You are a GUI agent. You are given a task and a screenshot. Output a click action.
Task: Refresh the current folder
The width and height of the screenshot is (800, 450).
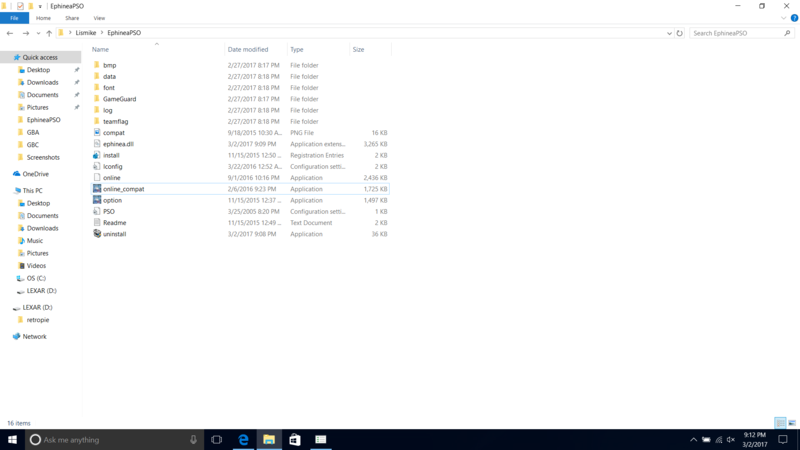click(x=680, y=33)
